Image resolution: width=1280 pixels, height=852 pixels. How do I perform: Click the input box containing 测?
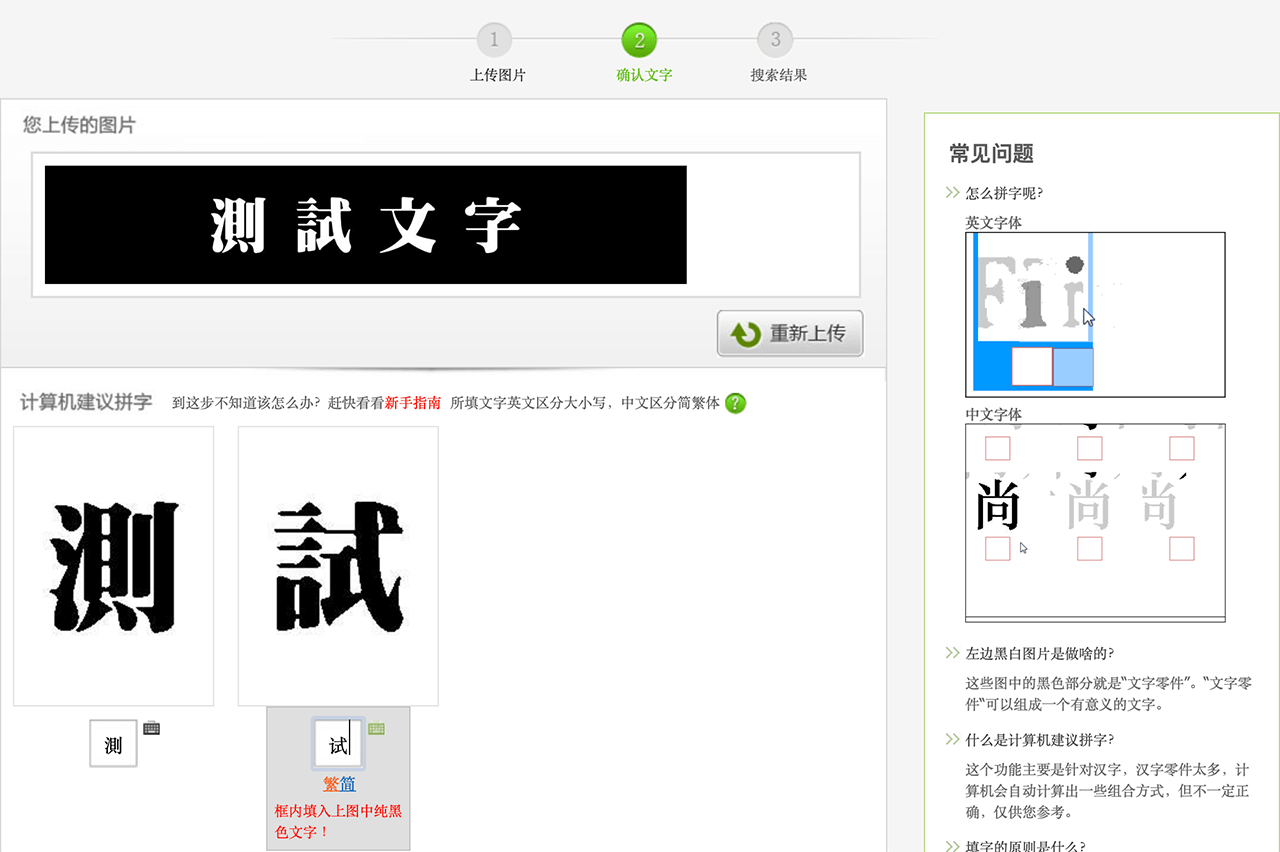pyautogui.click(x=113, y=744)
